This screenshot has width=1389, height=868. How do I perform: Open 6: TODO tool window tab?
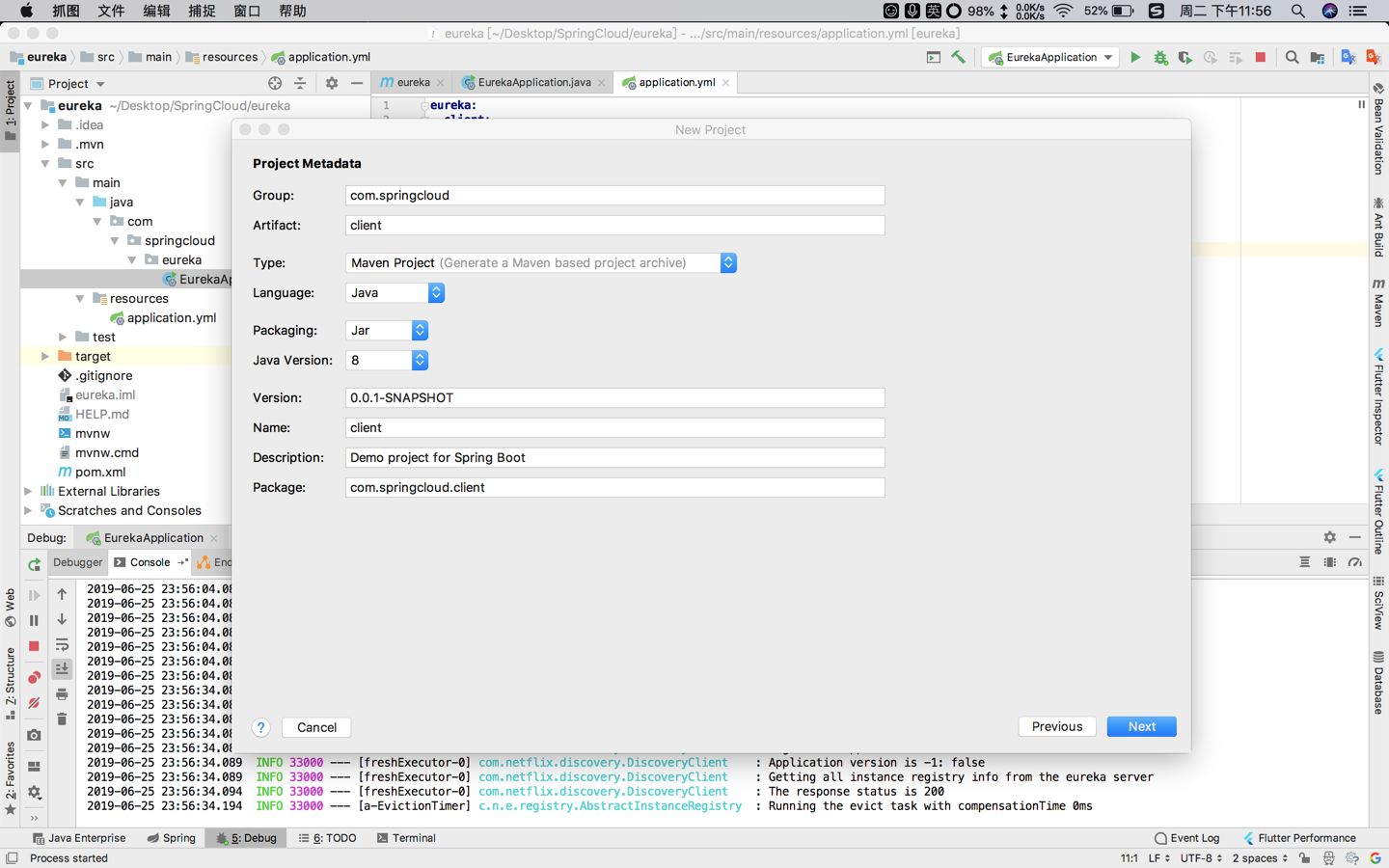328,838
